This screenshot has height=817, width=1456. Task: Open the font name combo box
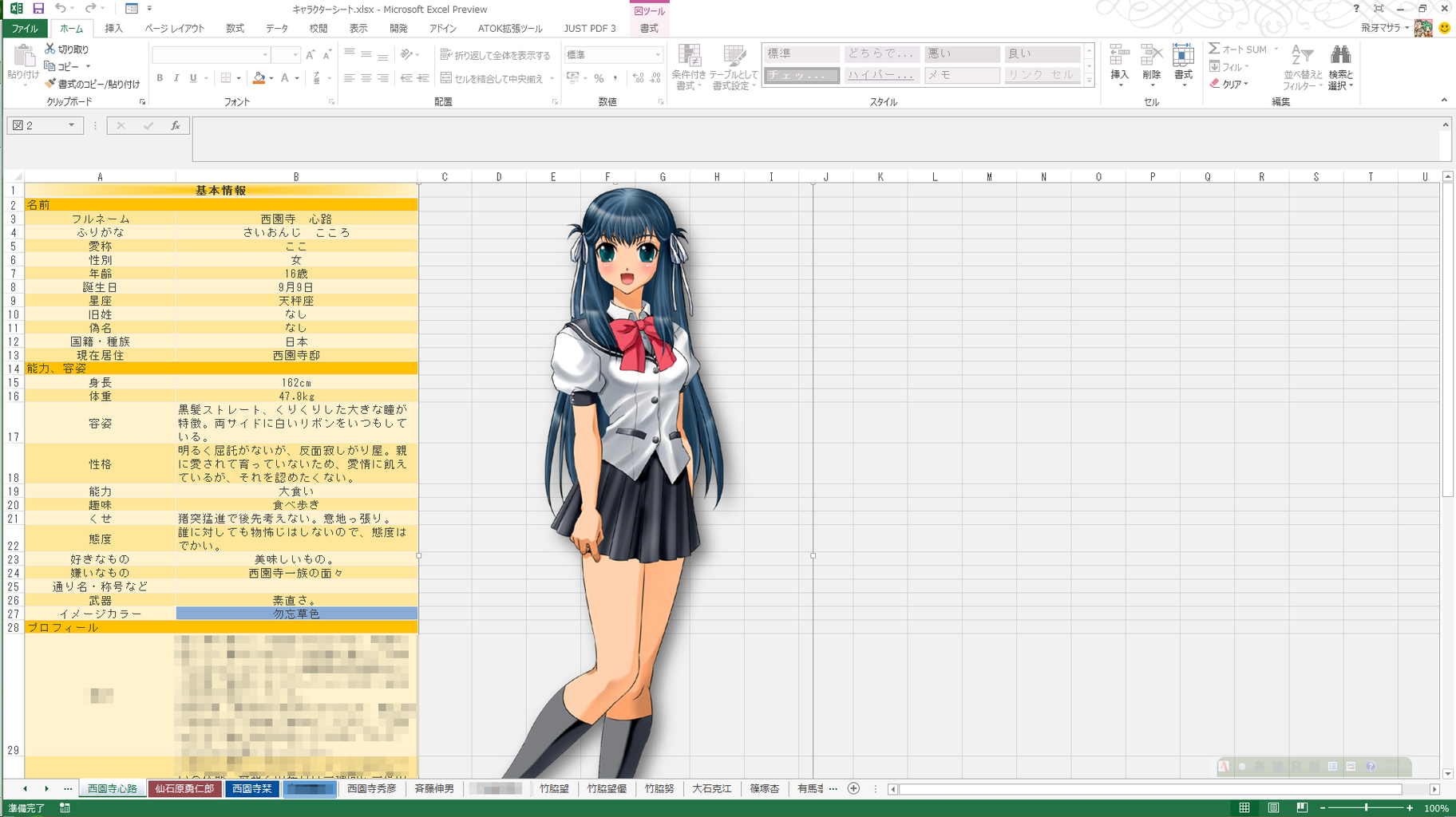point(212,55)
